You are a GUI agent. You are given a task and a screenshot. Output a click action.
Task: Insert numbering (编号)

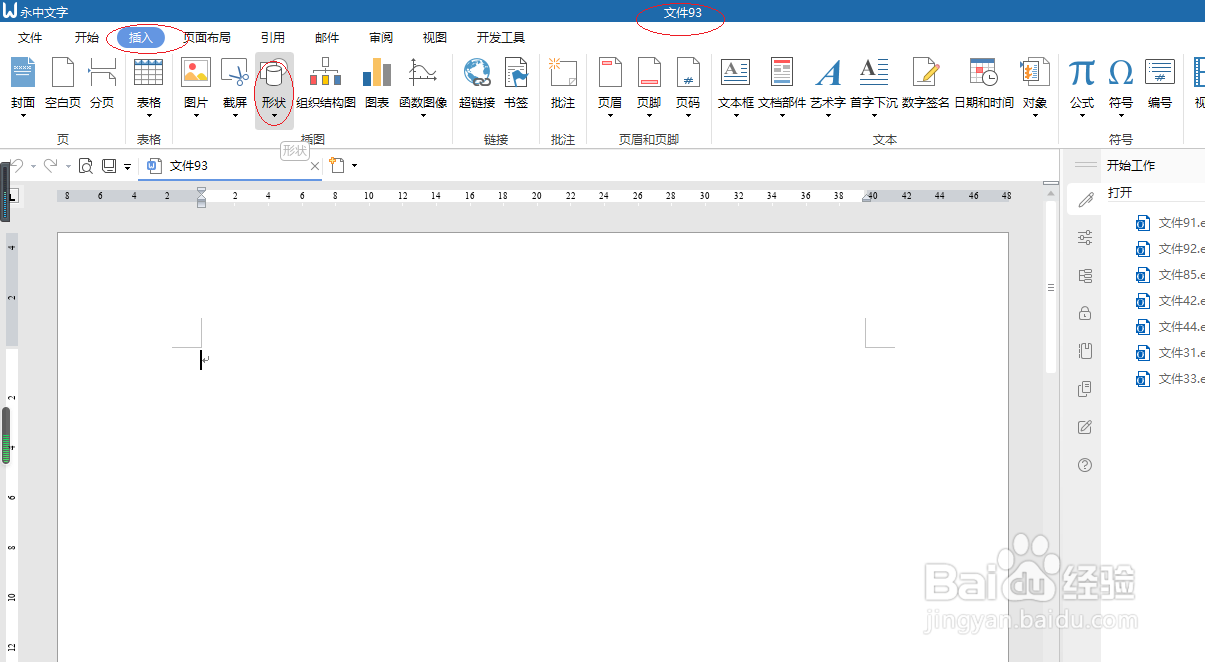pyautogui.click(x=1160, y=81)
